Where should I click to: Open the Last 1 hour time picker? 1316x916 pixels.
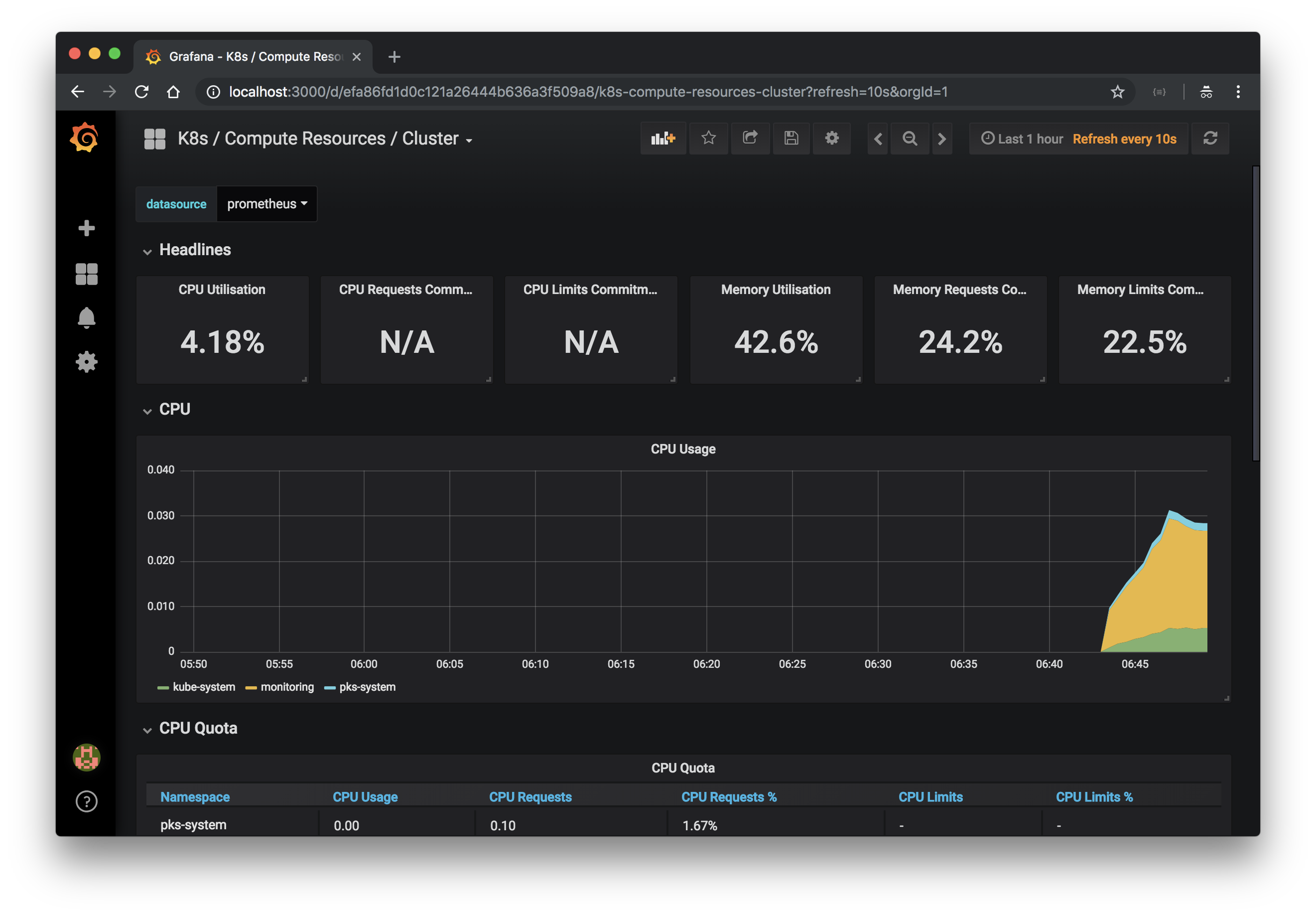1022,139
